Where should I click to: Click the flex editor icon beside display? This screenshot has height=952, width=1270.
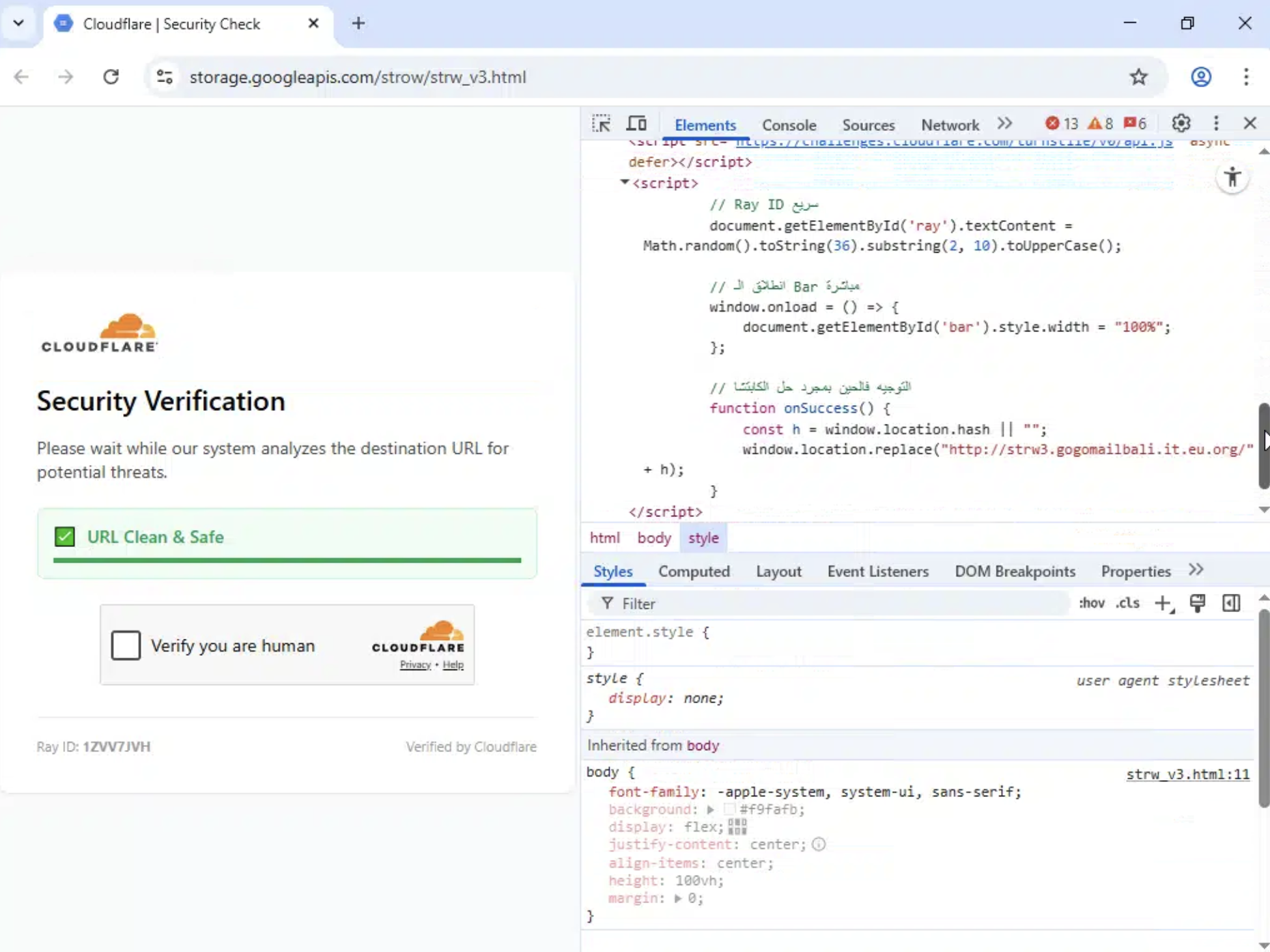(x=737, y=827)
